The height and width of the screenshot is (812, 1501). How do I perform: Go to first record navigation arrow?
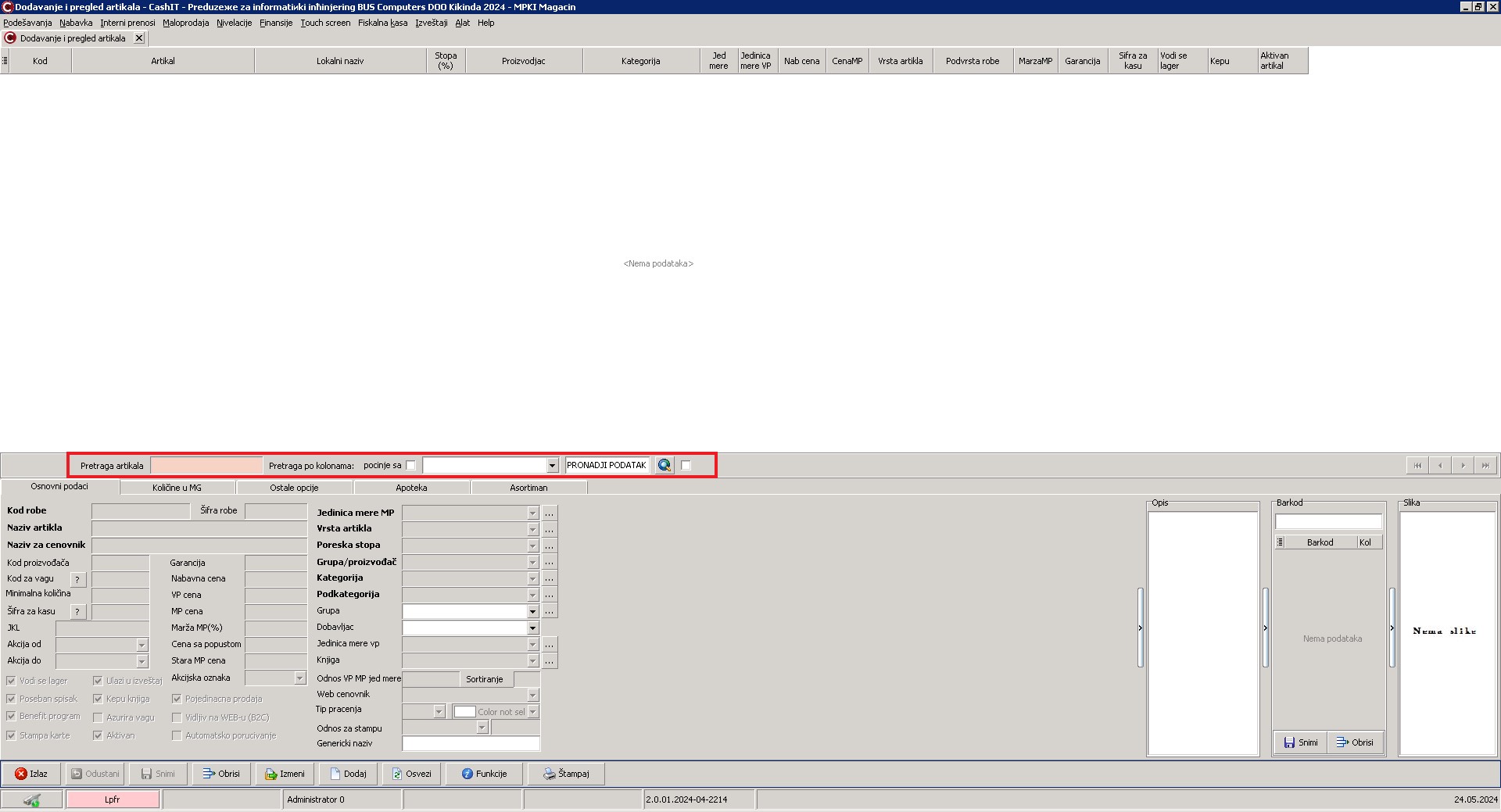(1417, 465)
